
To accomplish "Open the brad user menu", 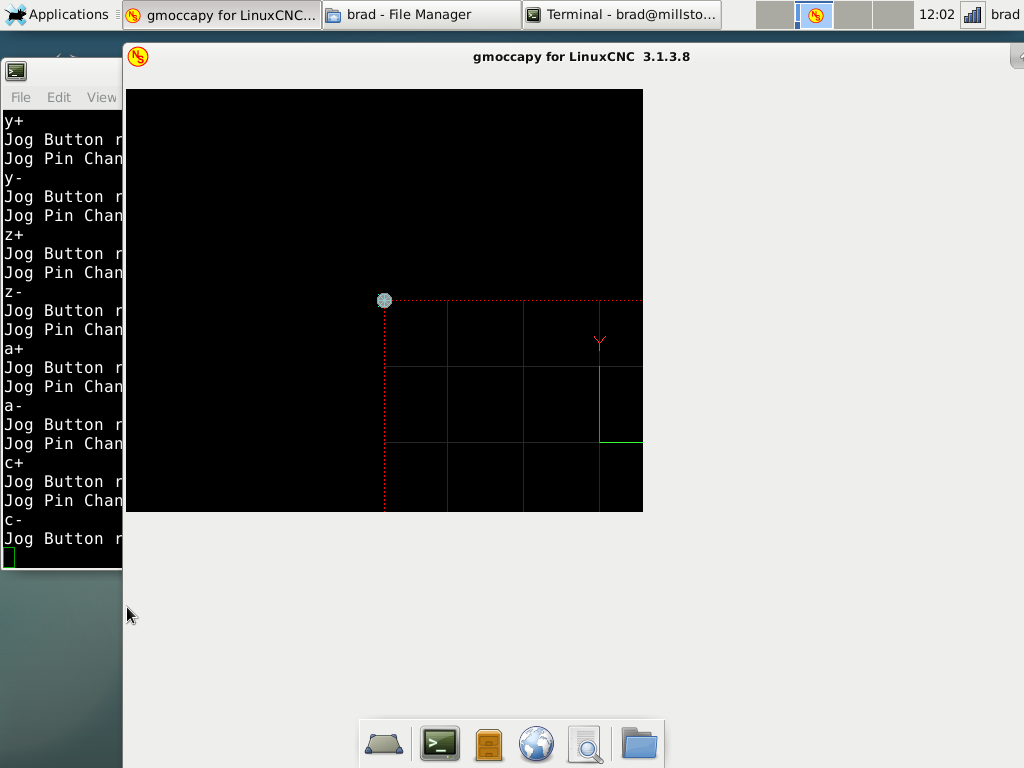I will tap(1005, 14).
